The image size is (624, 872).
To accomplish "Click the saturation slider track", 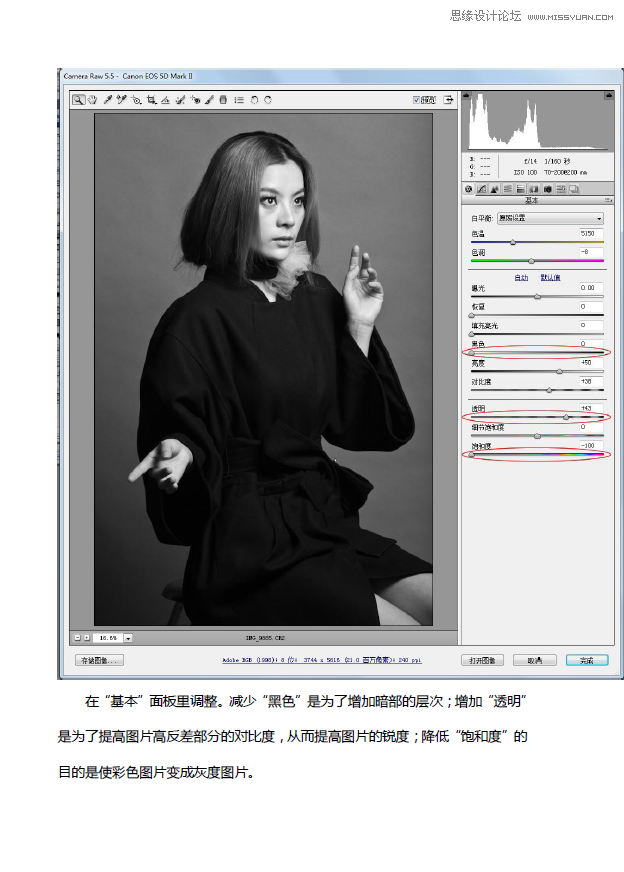I will pyautogui.click(x=537, y=454).
